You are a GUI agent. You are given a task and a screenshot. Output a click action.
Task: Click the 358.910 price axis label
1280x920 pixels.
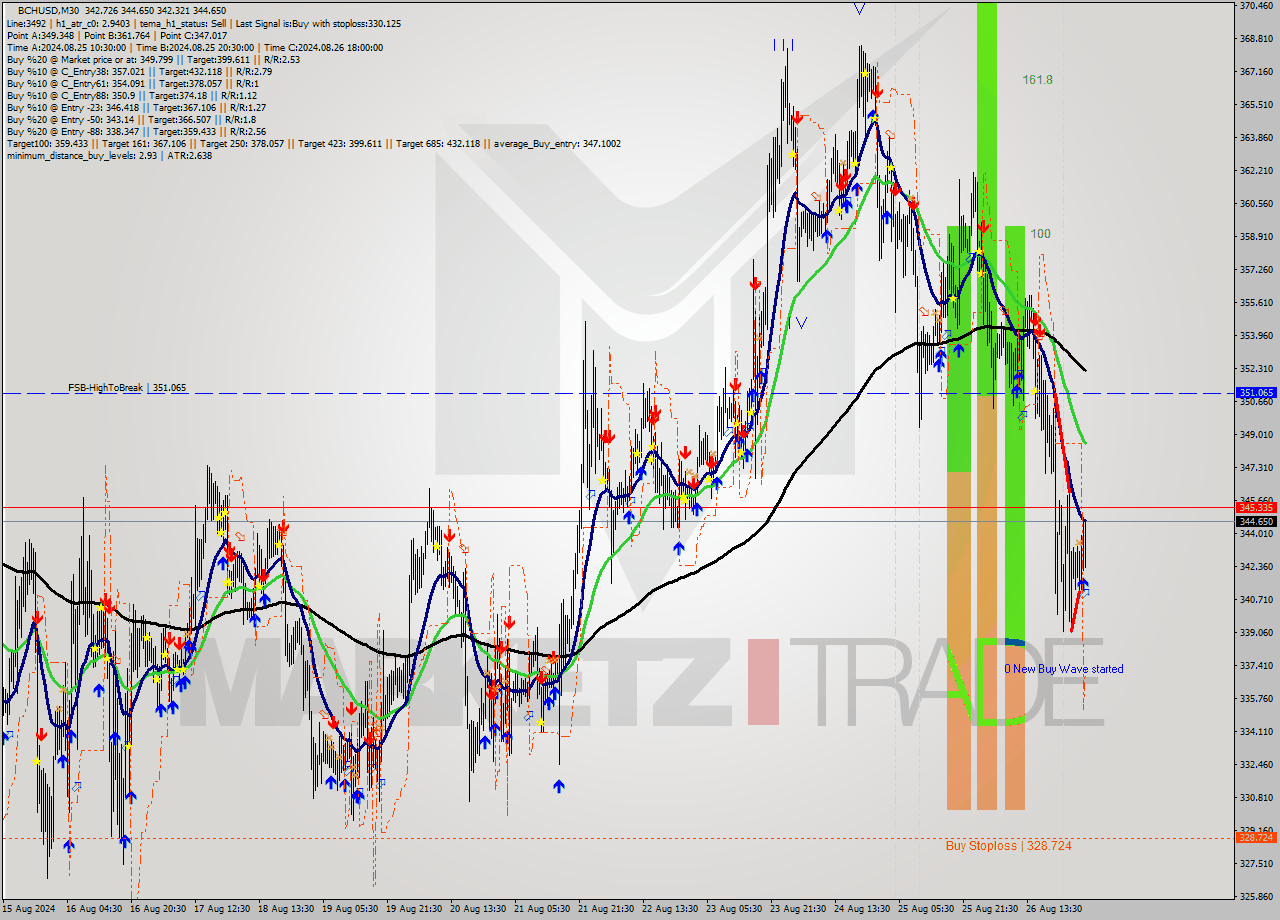pos(1256,237)
